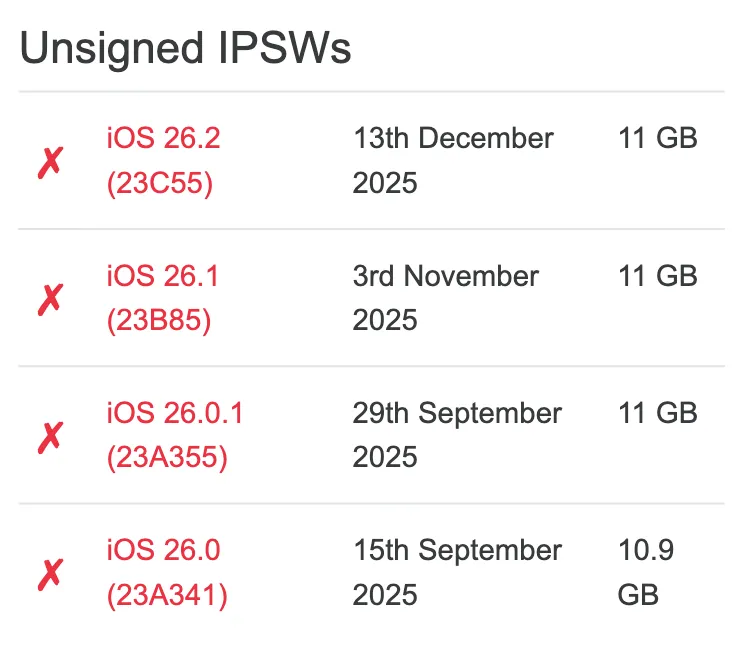Click the 23C55 build number text
This screenshot has height=646, width=750.
[x=160, y=185]
